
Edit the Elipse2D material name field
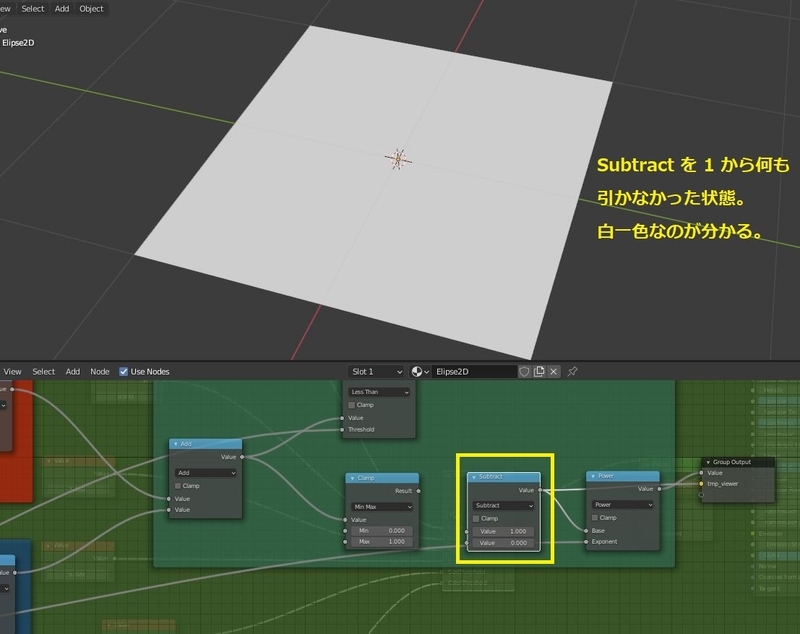coord(474,372)
